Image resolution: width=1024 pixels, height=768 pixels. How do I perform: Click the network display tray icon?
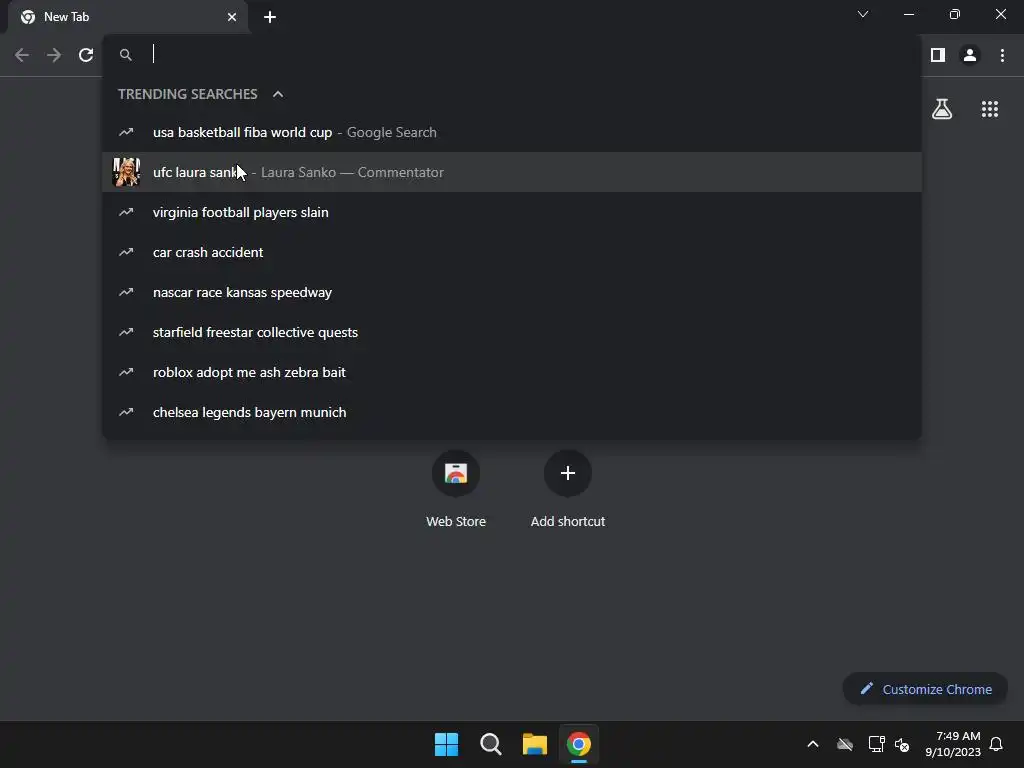876,744
